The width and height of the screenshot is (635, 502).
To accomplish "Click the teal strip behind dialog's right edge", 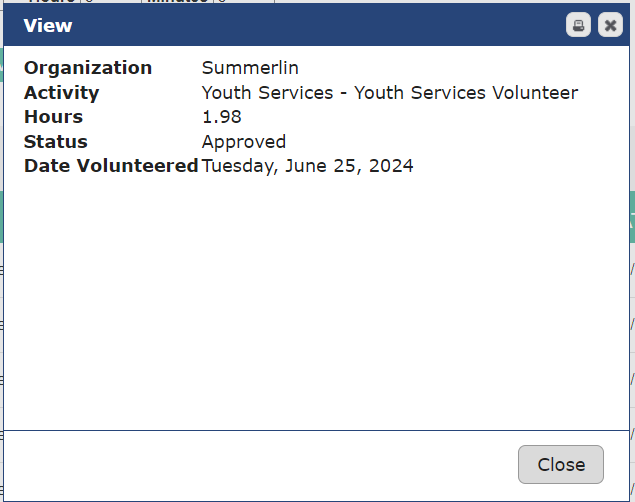I will (x=632, y=215).
